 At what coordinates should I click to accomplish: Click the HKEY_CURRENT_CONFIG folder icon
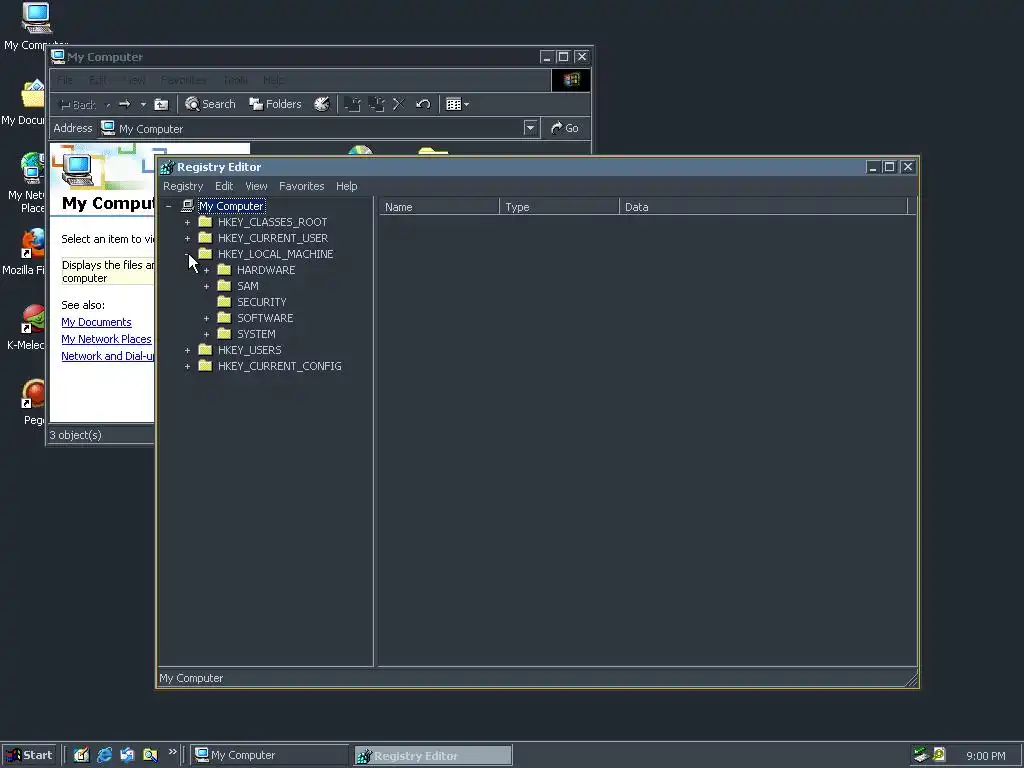[x=205, y=366]
